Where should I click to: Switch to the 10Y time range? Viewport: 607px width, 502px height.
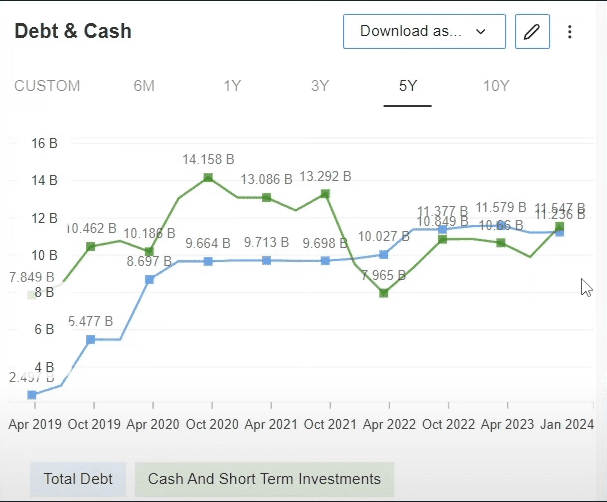coord(496,86)
